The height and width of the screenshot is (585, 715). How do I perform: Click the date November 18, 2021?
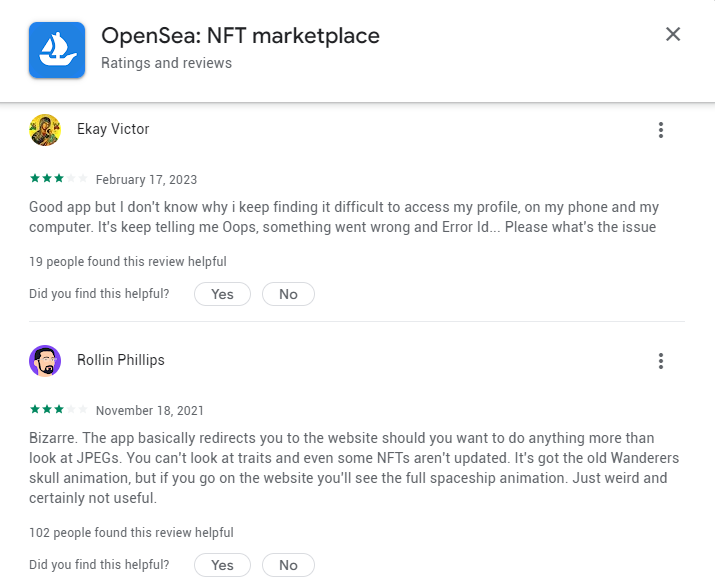point(150,410)
